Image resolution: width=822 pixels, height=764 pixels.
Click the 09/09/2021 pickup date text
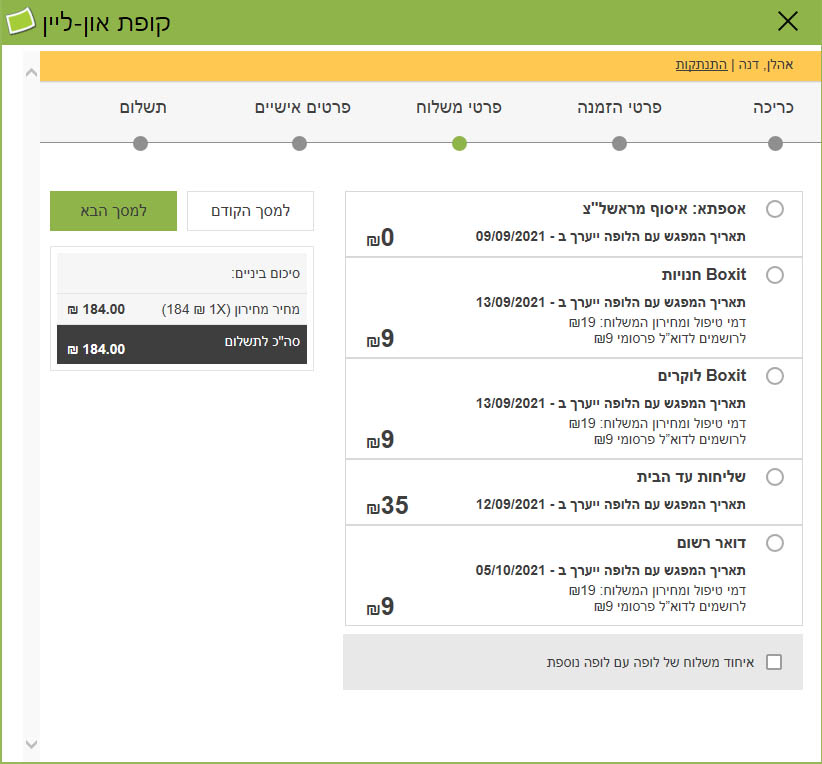[x=511, y=236]
